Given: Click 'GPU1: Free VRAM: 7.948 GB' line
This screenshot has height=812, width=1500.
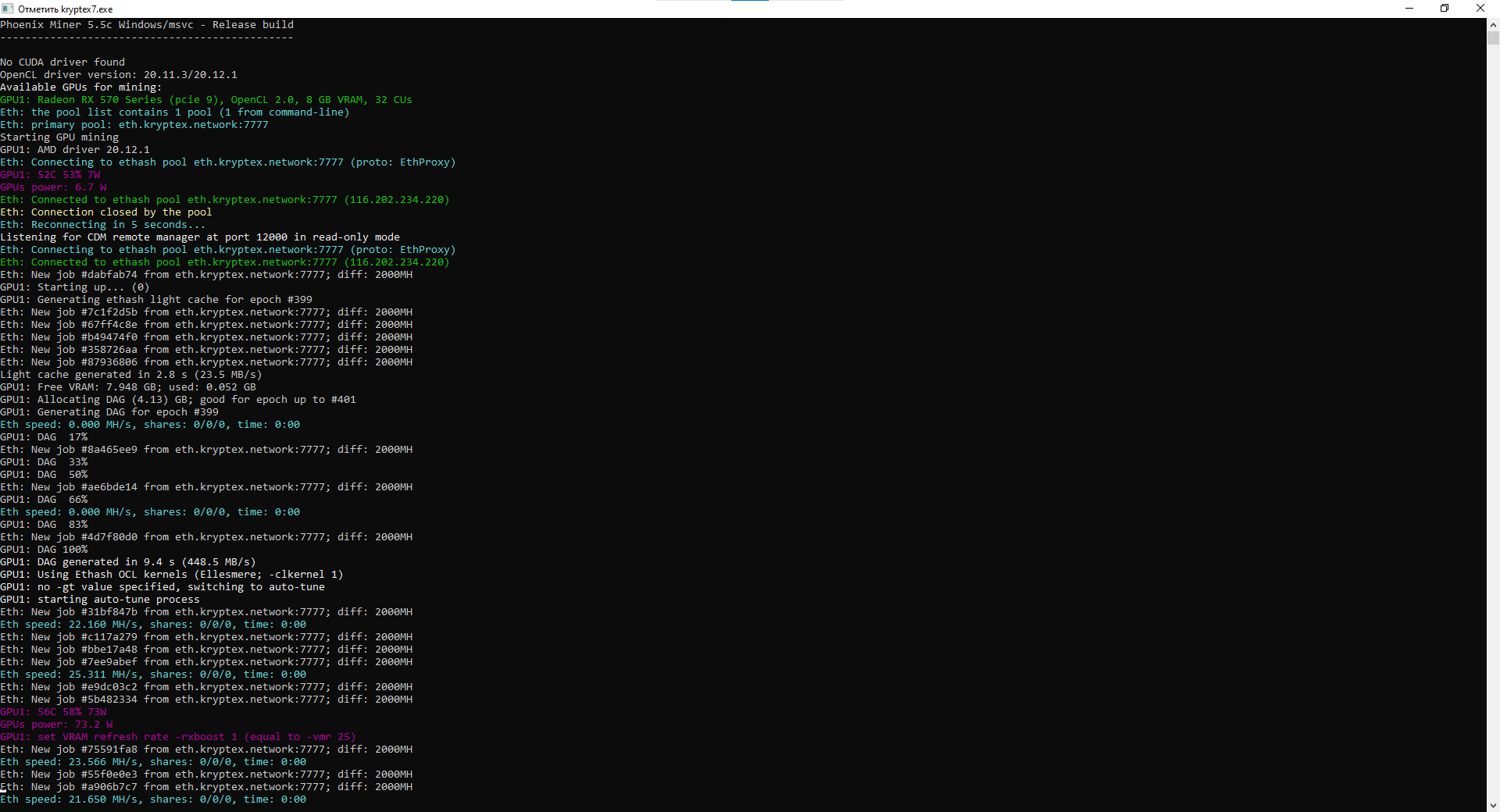Looking at the screenshot, I should [x=128, y=387].
